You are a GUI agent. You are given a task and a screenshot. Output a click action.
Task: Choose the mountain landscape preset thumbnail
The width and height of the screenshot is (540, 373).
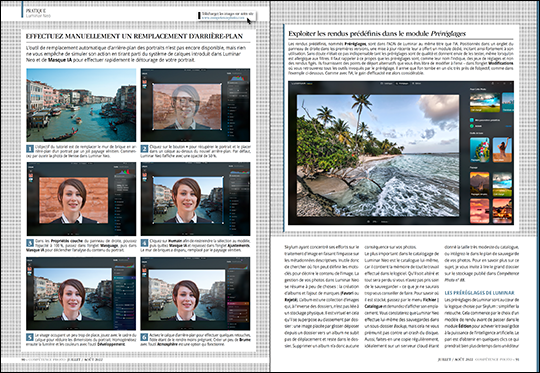point(479,184)
